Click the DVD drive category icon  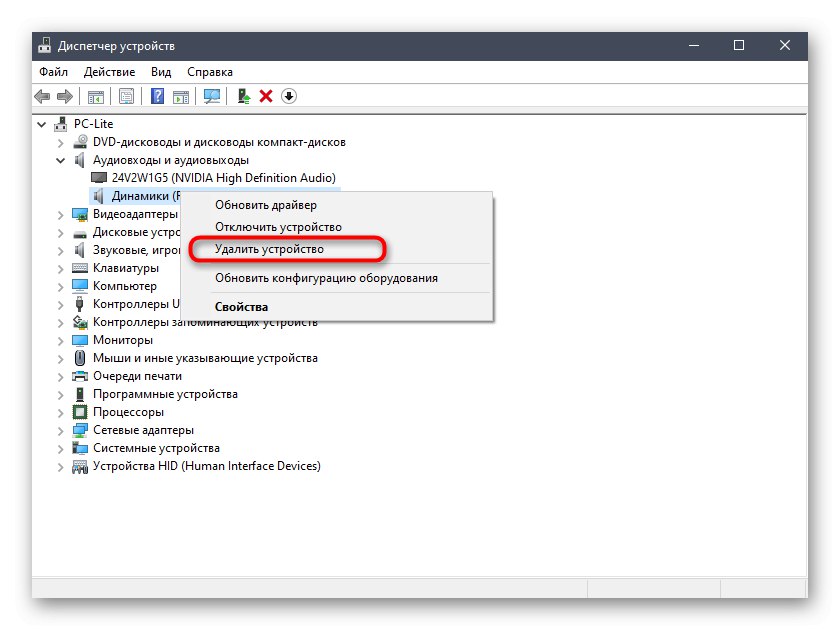pyautogui.click(x=80, y=142)
